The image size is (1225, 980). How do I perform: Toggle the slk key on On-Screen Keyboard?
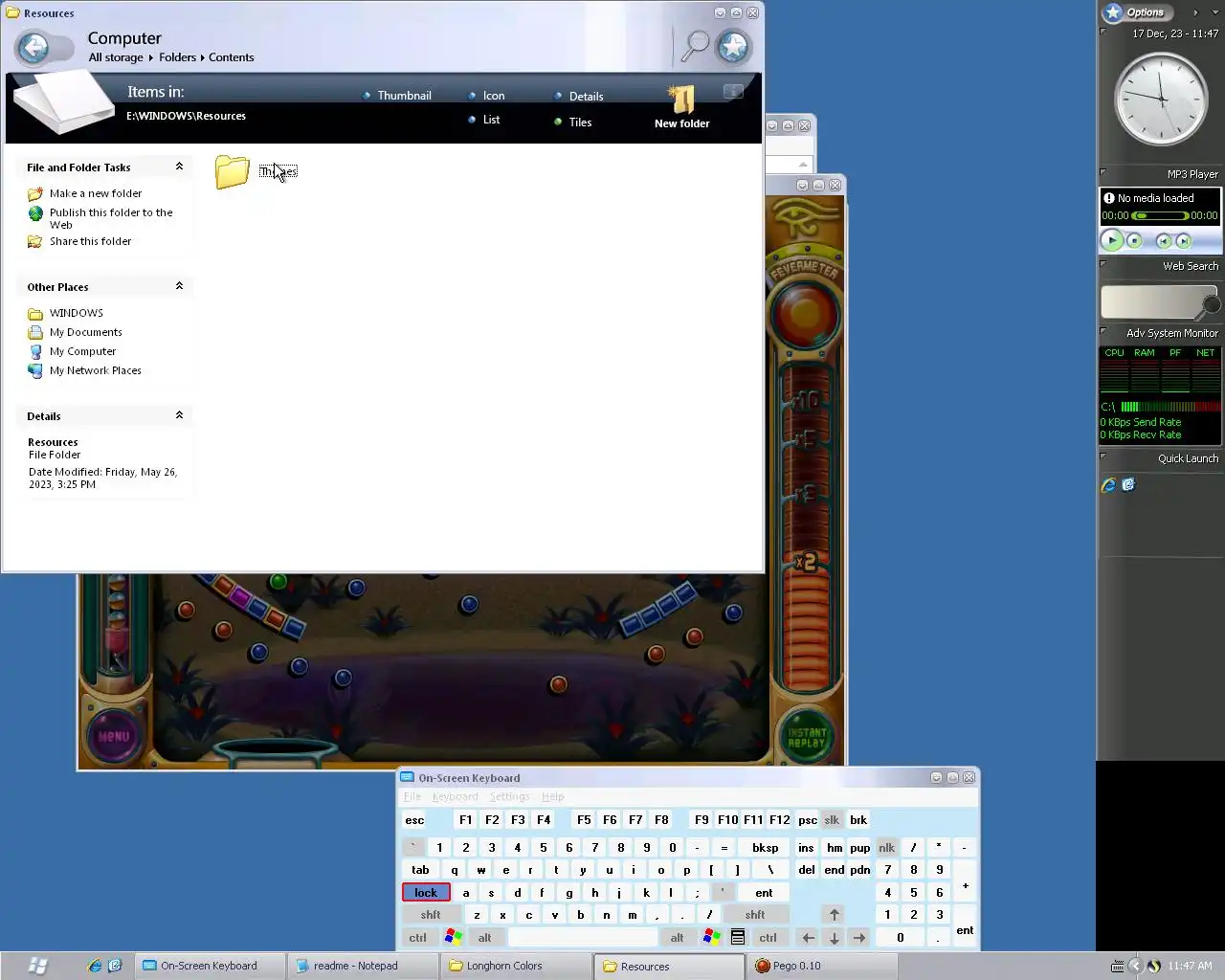pos(832,820)
